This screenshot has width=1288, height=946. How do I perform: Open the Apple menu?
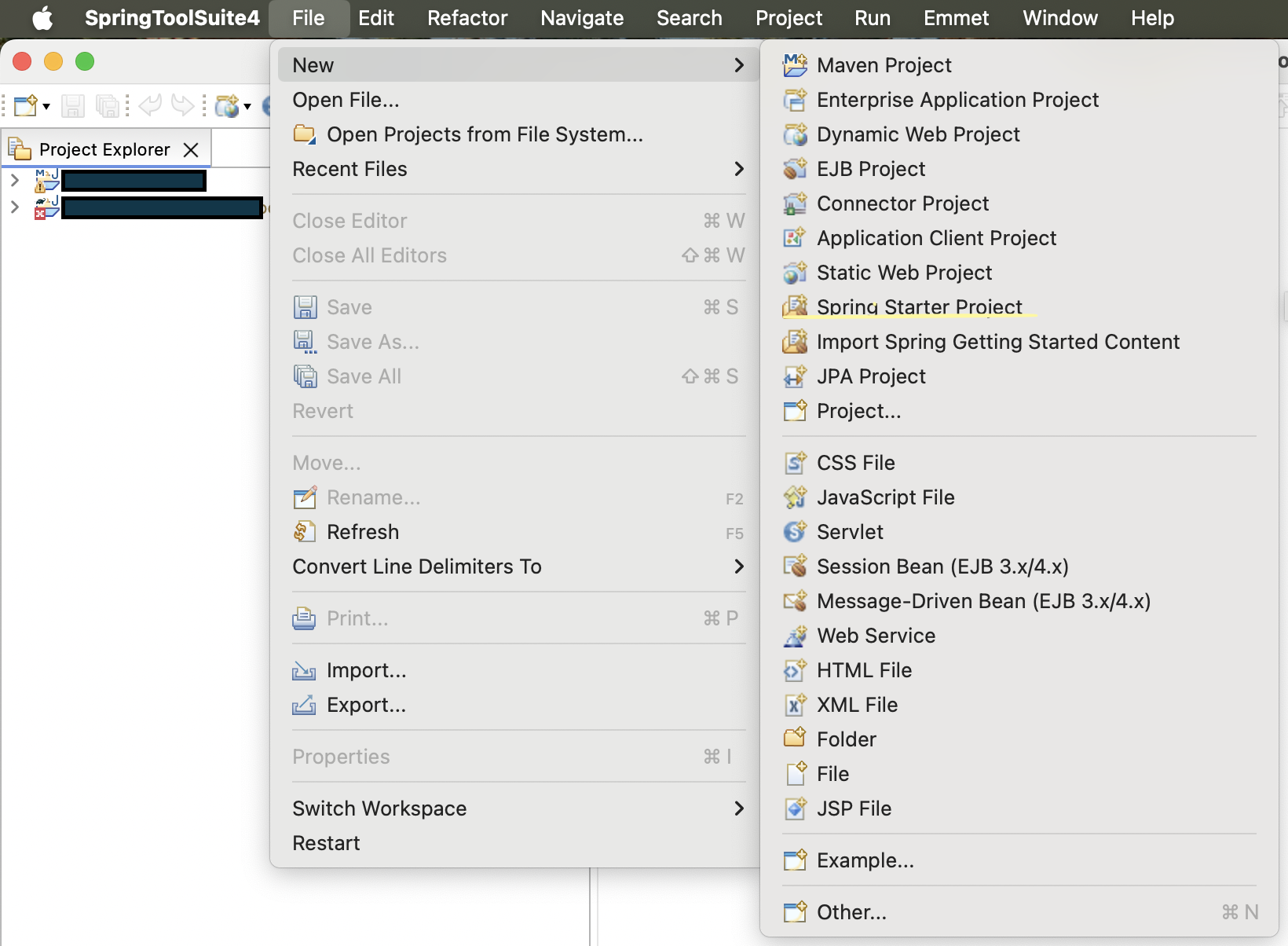point(42,18)
